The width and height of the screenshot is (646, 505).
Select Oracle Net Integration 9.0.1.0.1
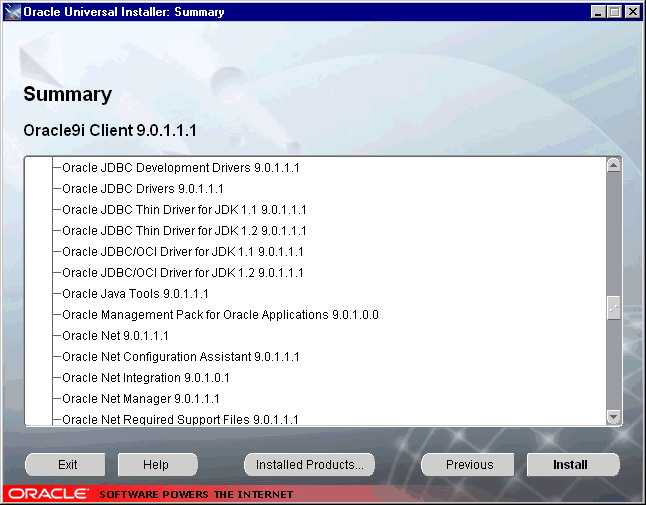145,378
